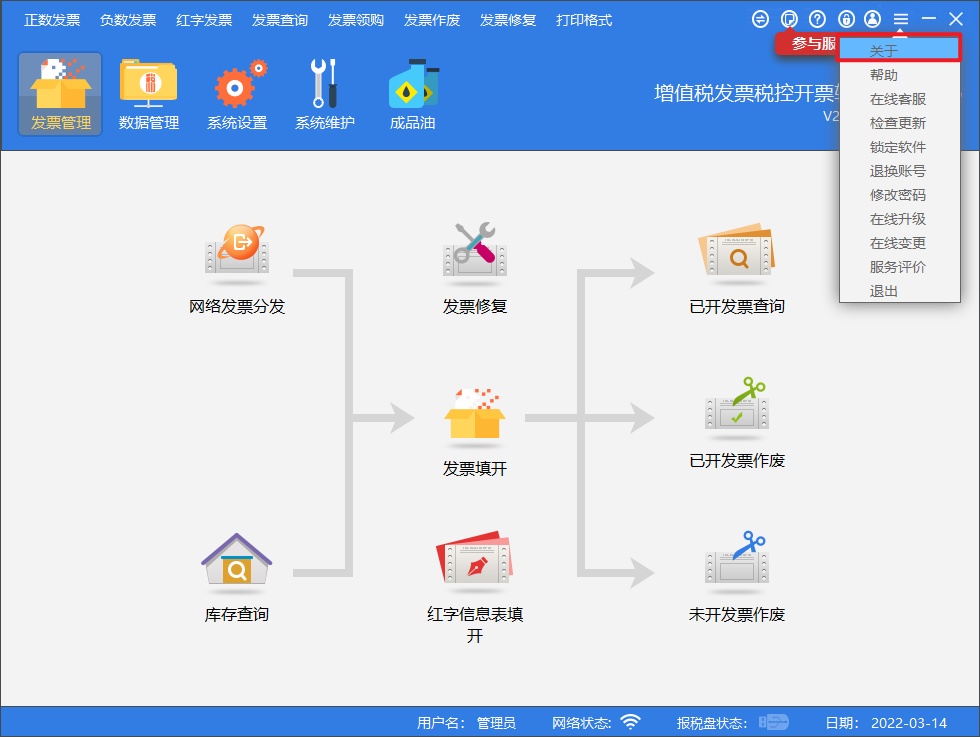Viewport: 980px width, 737px height.
Task: Open the hamburger menu in title bar
Action: click(x=901, y=17)
